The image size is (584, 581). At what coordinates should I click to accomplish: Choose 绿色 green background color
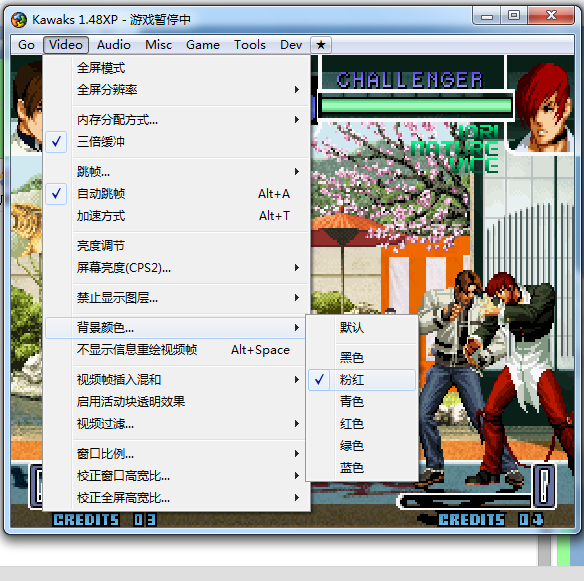(362, 446)
